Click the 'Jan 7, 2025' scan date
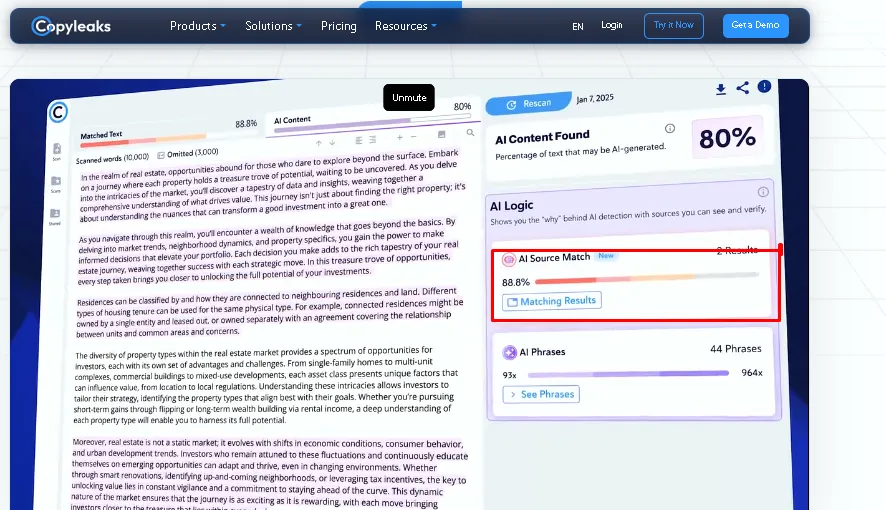Screen dimensions: 886x510 pos(595,98)
